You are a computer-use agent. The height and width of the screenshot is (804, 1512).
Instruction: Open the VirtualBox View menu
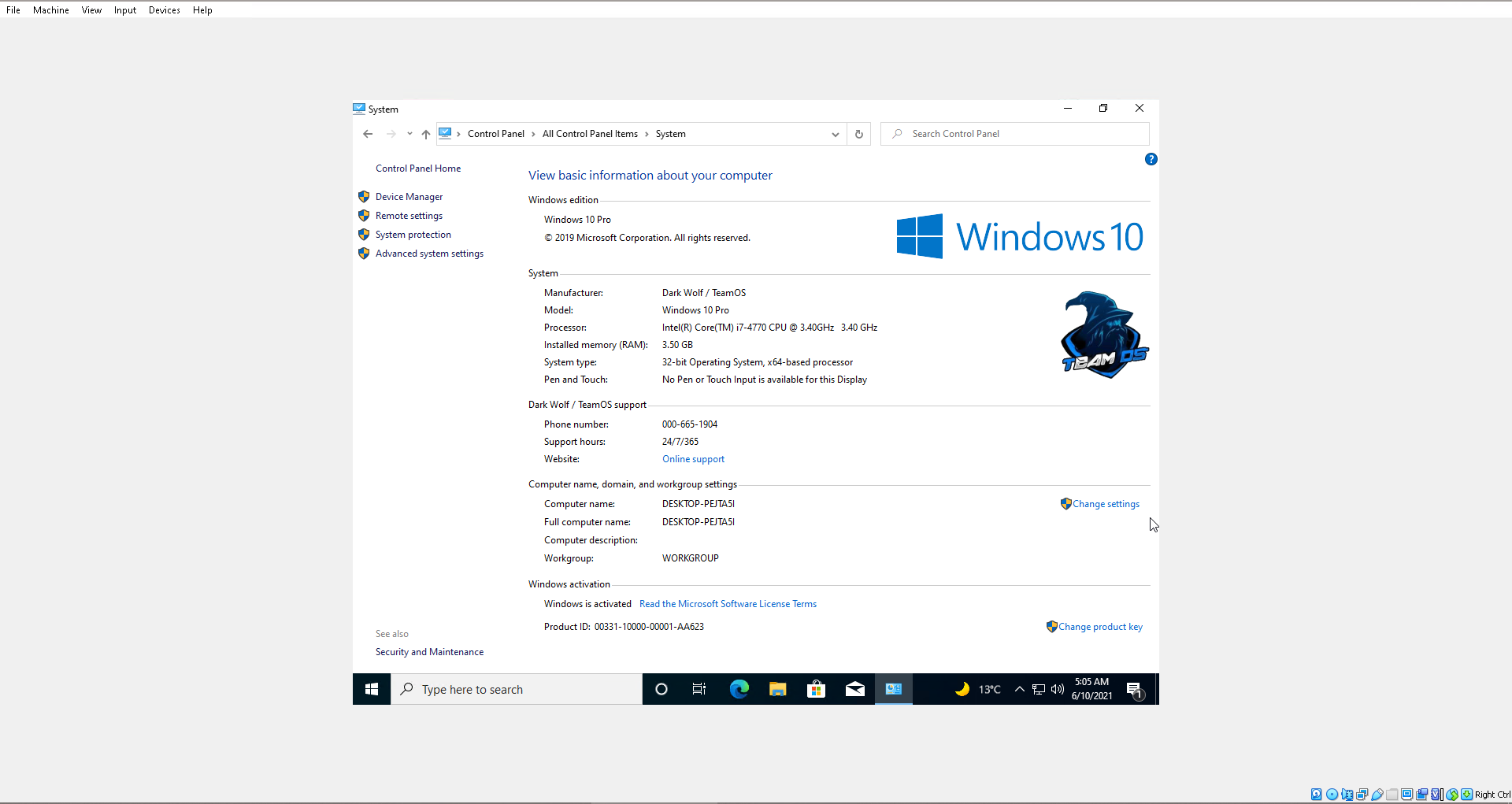tap(91, 10)
